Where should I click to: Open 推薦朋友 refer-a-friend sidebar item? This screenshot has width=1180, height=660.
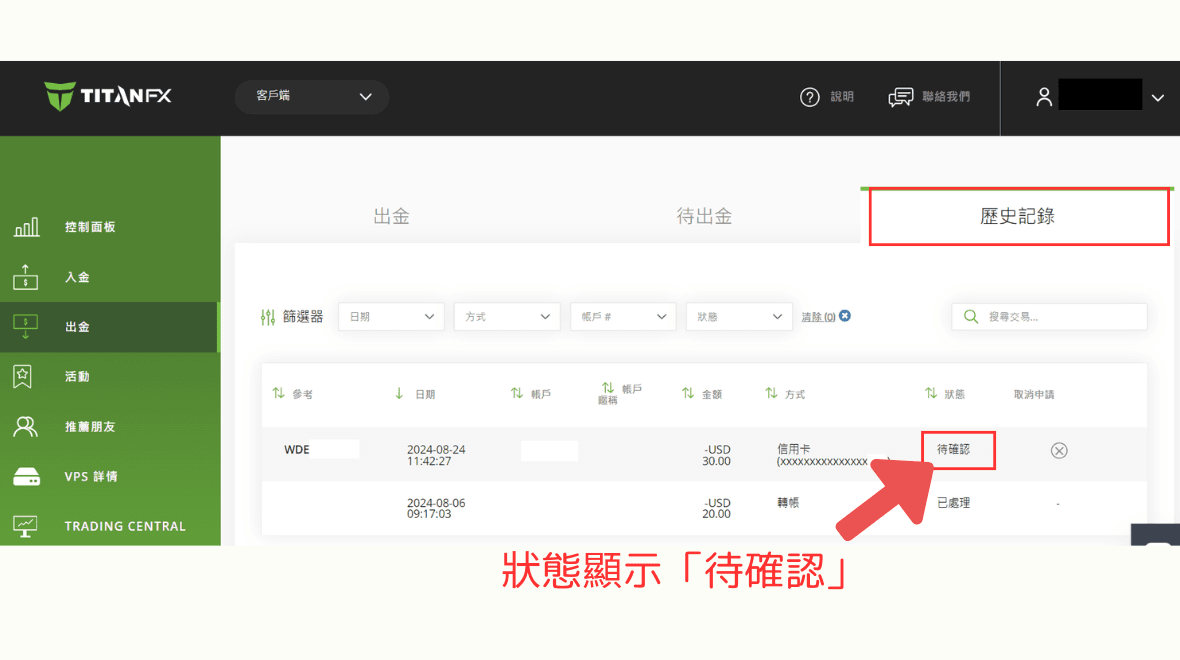(90, 427)
